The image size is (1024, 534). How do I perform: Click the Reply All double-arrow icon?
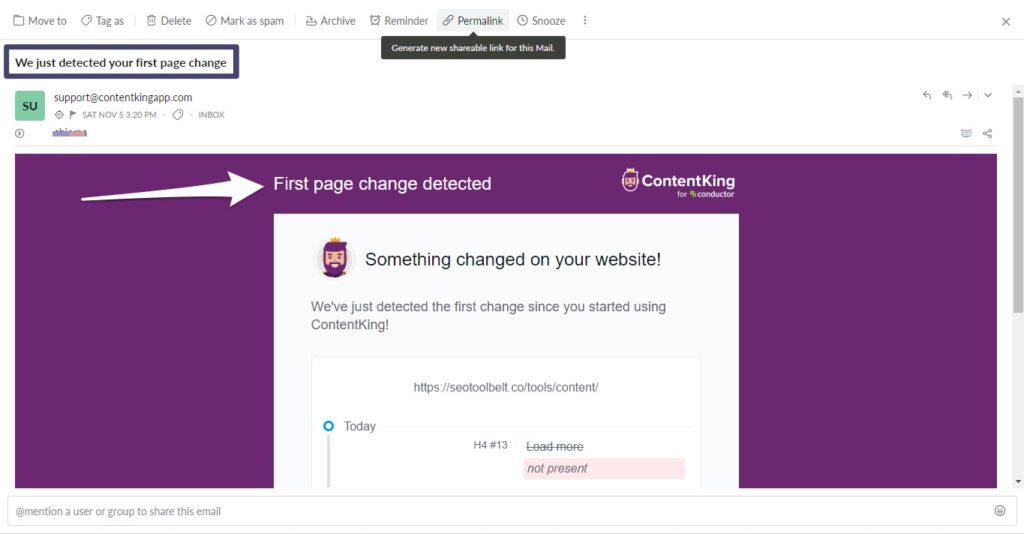click(947, 95)
